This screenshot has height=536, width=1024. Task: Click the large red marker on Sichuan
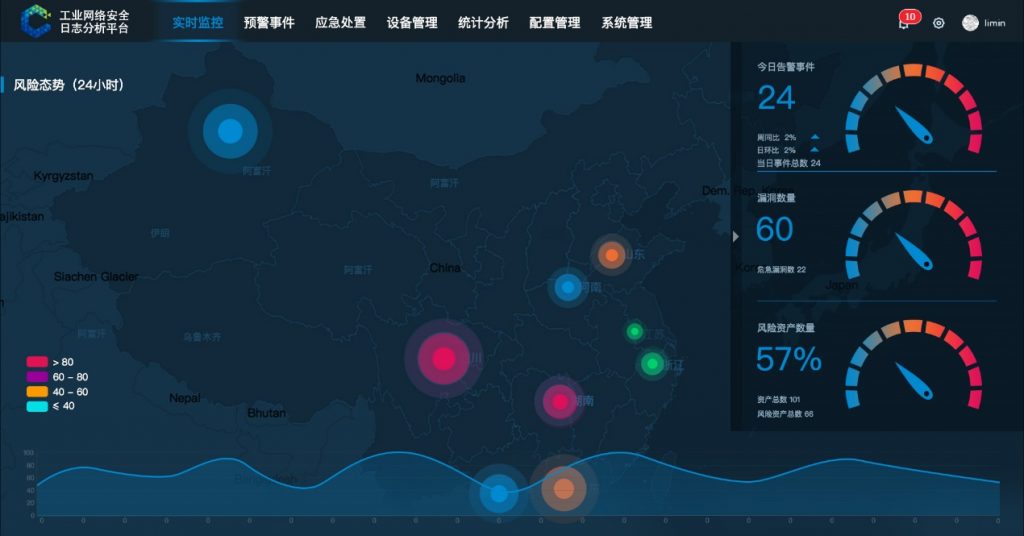click(x=443, y=358)
